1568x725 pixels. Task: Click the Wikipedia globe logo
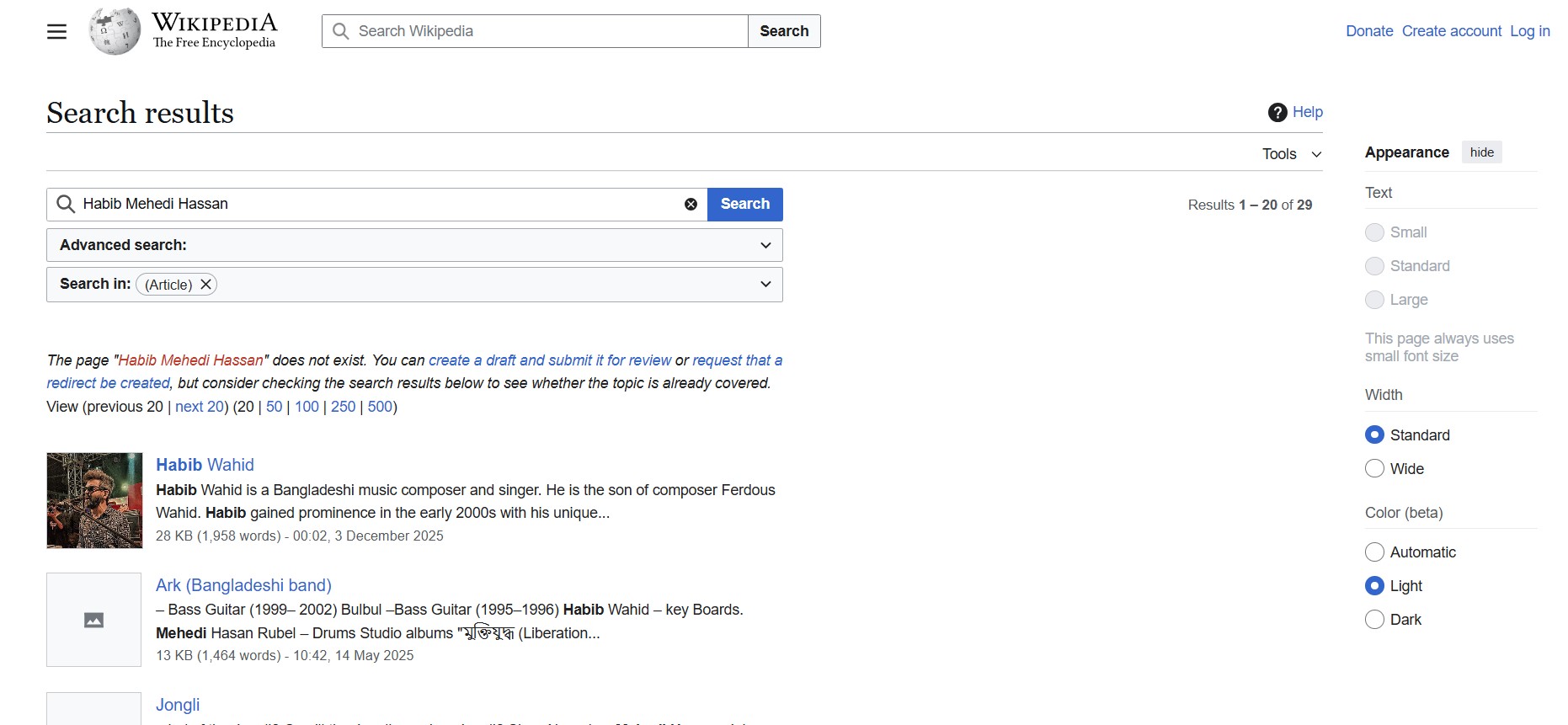(x=115, y=31)
